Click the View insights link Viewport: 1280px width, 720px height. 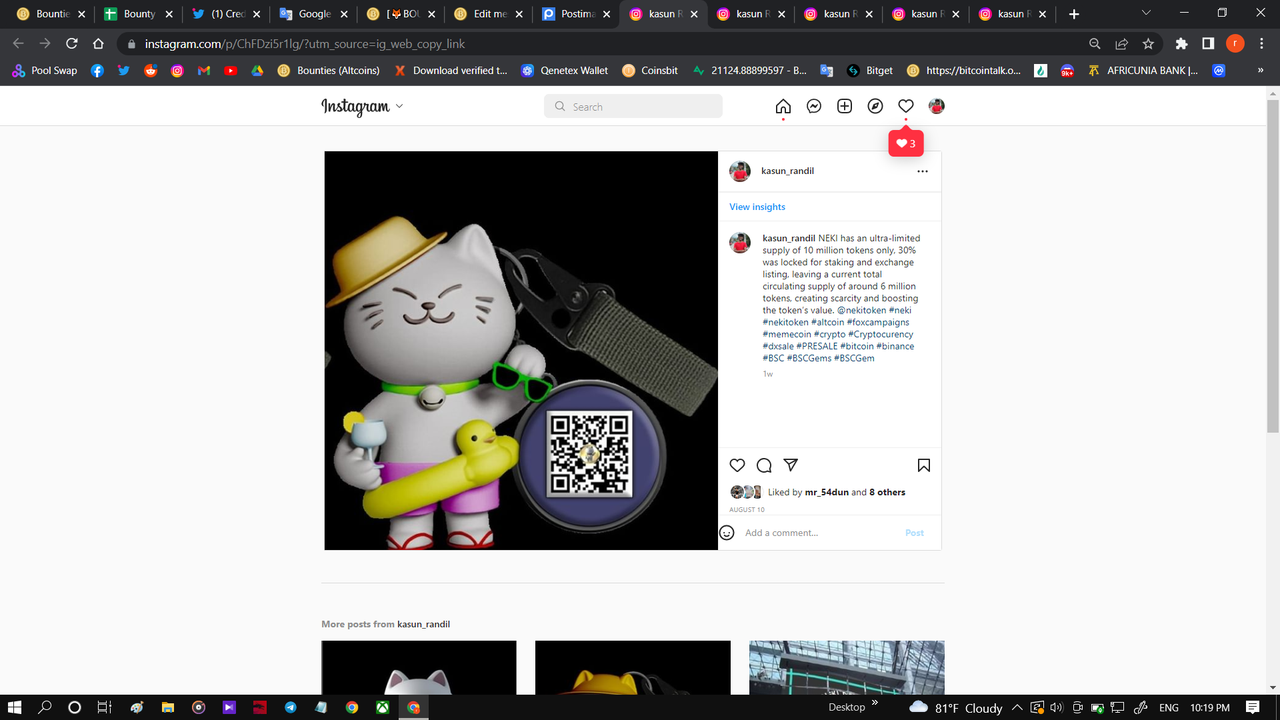(757, 206)
